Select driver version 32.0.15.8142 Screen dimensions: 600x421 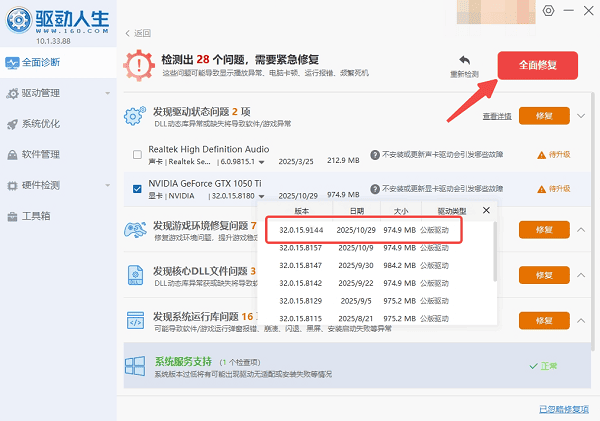[364, 283]
